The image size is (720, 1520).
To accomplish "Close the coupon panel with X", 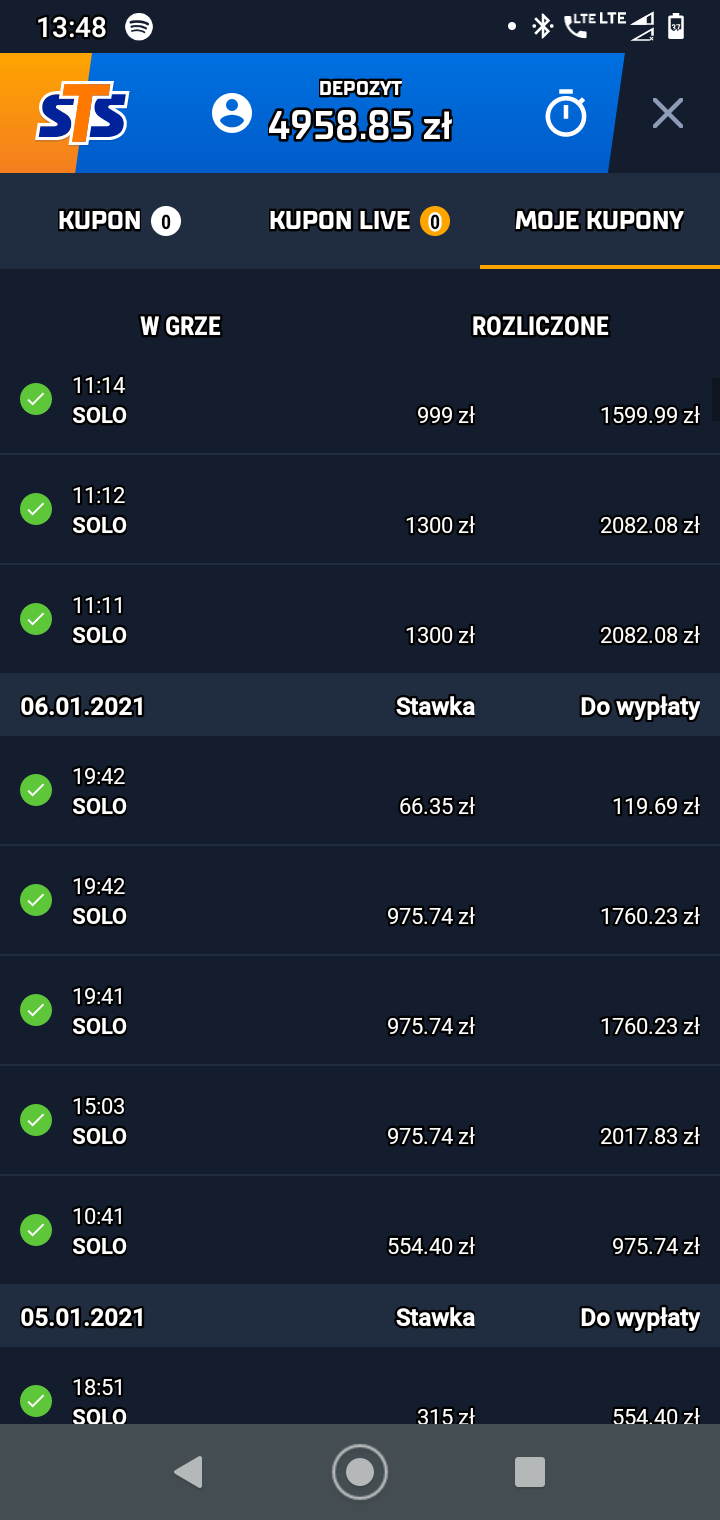I will point(668,113).
